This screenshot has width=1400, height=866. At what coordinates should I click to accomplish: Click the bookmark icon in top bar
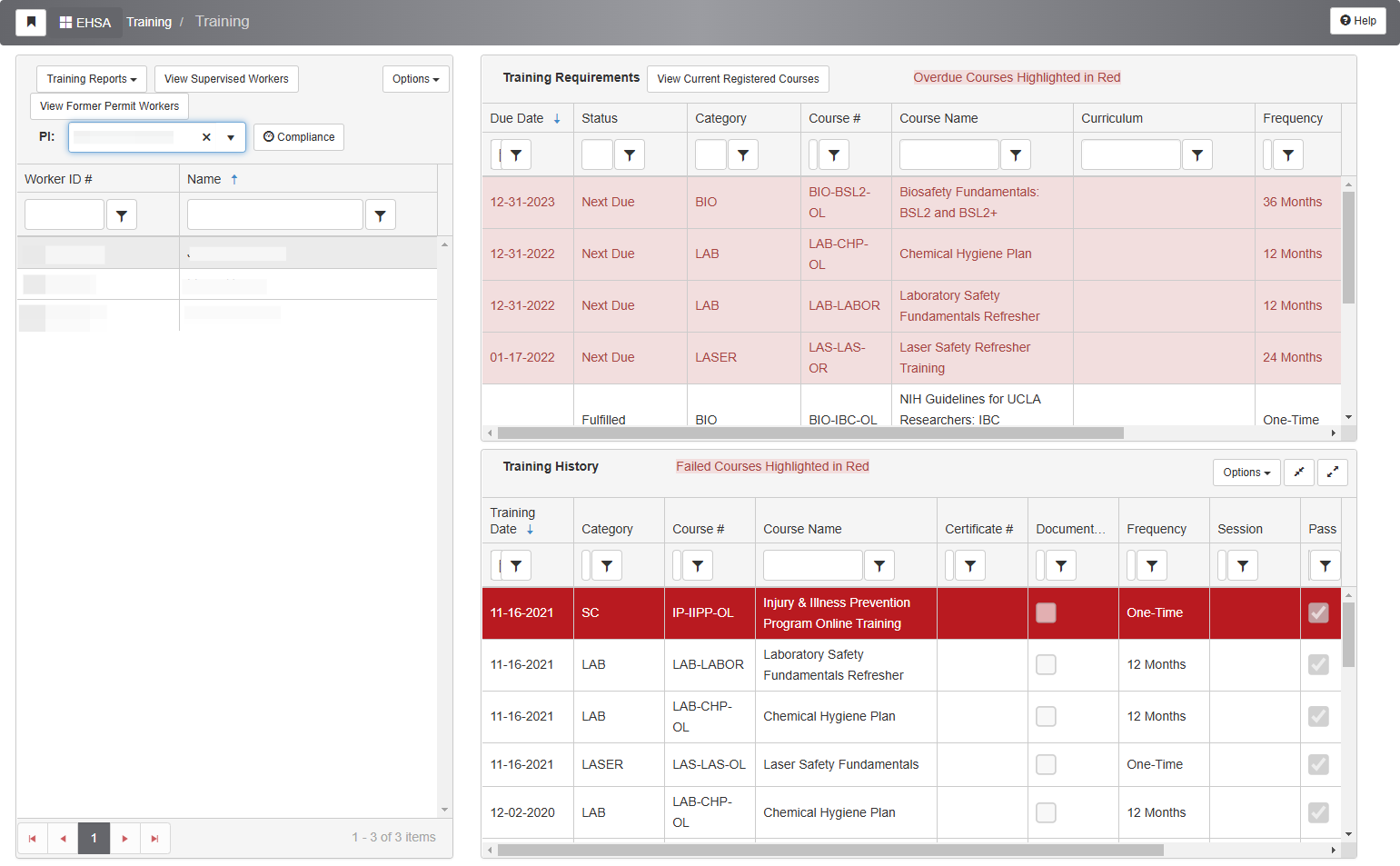click(31, 22)
